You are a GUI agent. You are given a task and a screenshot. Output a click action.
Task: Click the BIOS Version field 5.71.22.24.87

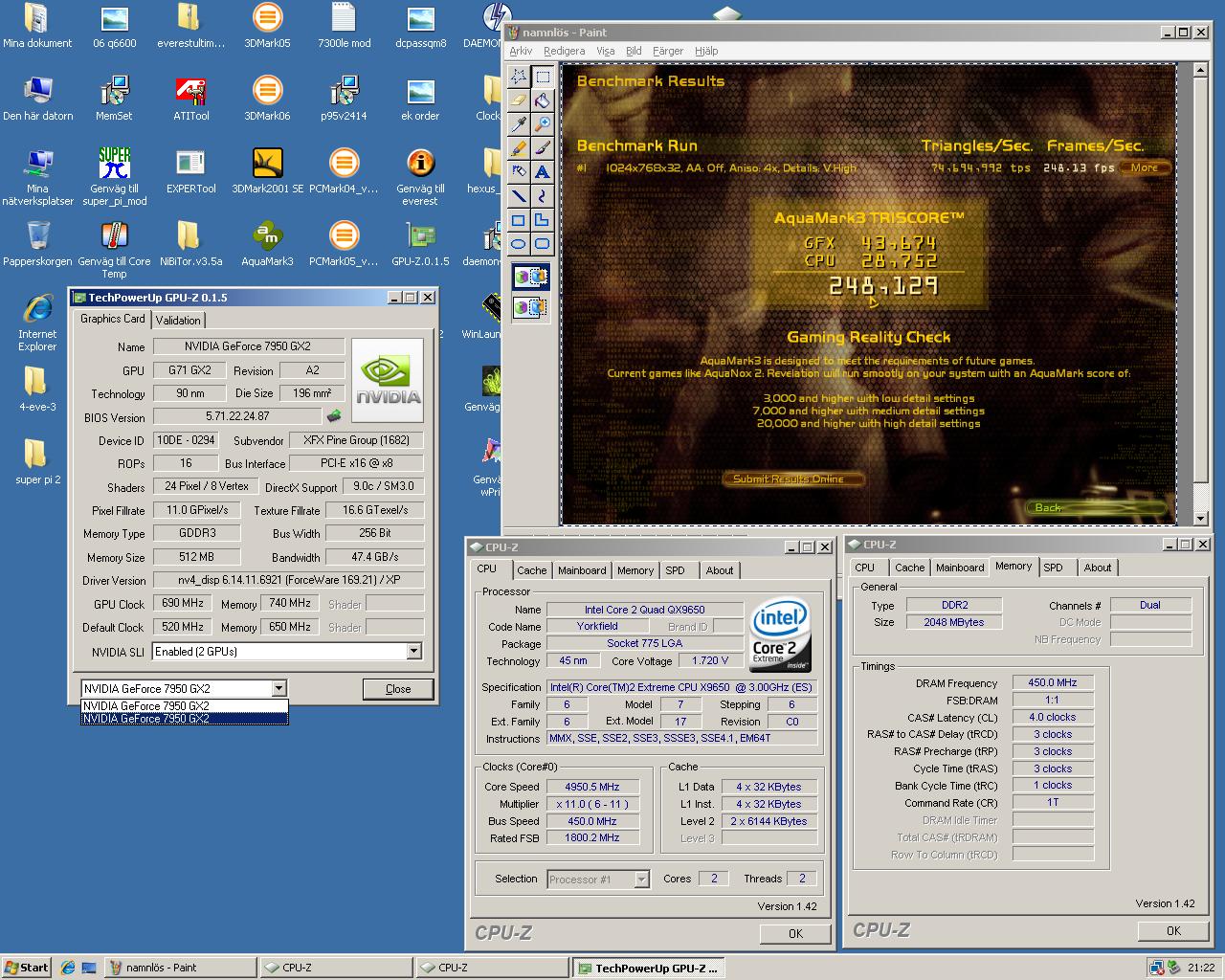237,416
